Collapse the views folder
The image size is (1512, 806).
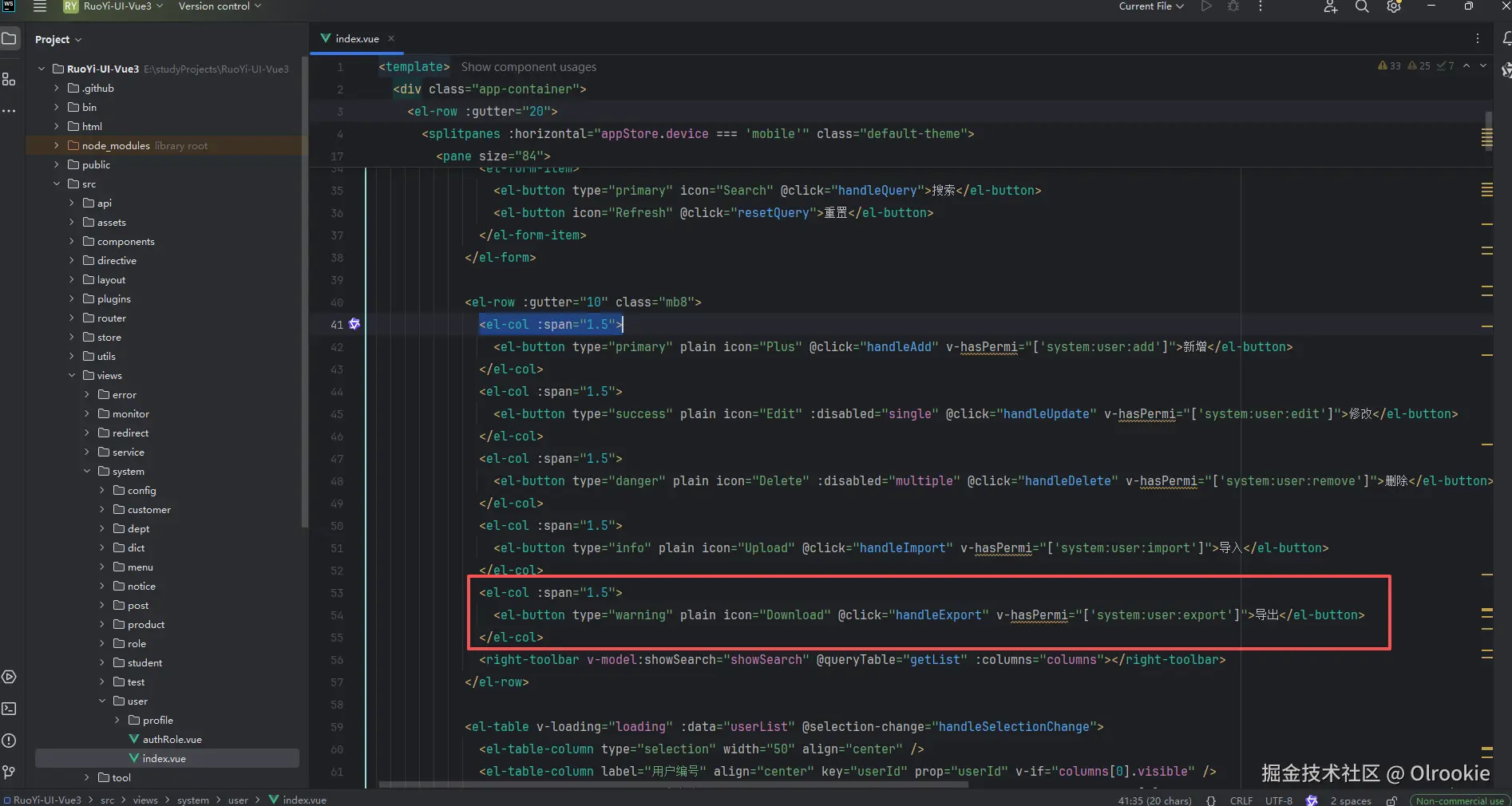click(72, 375)
